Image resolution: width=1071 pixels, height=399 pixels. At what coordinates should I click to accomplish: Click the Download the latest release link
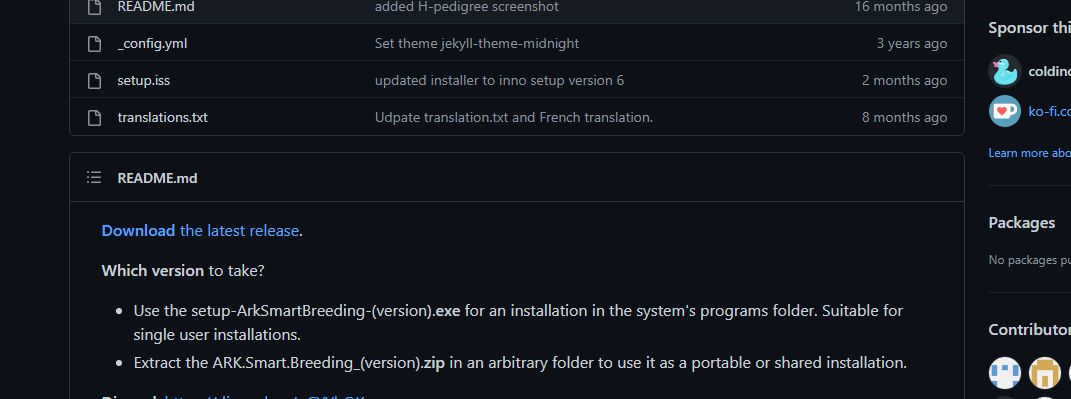pyautogui.click(x=200, y=231)
